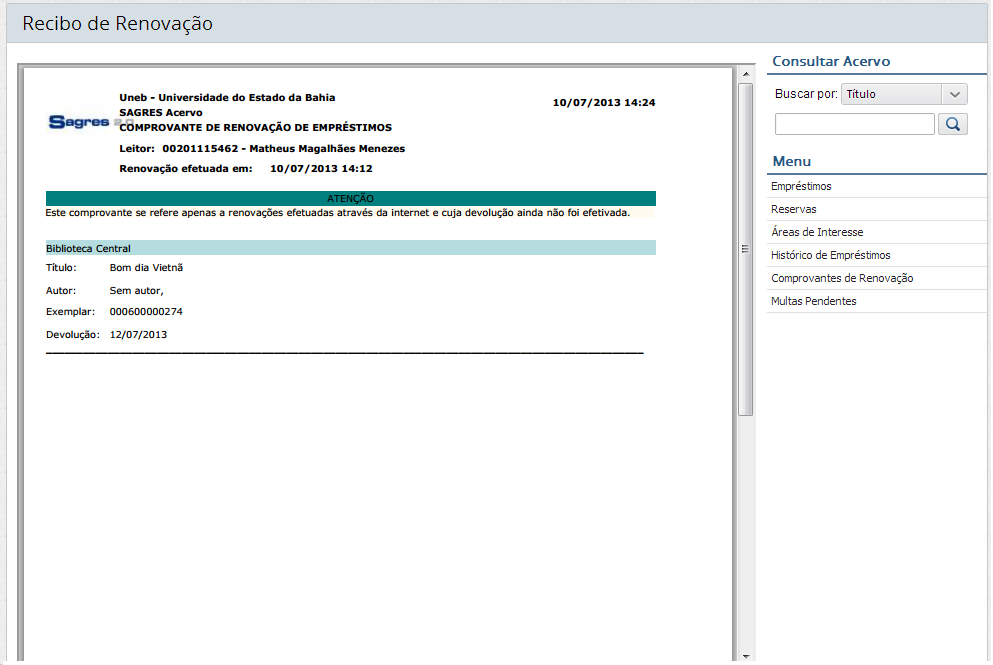Image resolution: width=993 pixels, height=665 pixels.
Task: Open the Buscar por Título dropdown
Action: [904, 94]
